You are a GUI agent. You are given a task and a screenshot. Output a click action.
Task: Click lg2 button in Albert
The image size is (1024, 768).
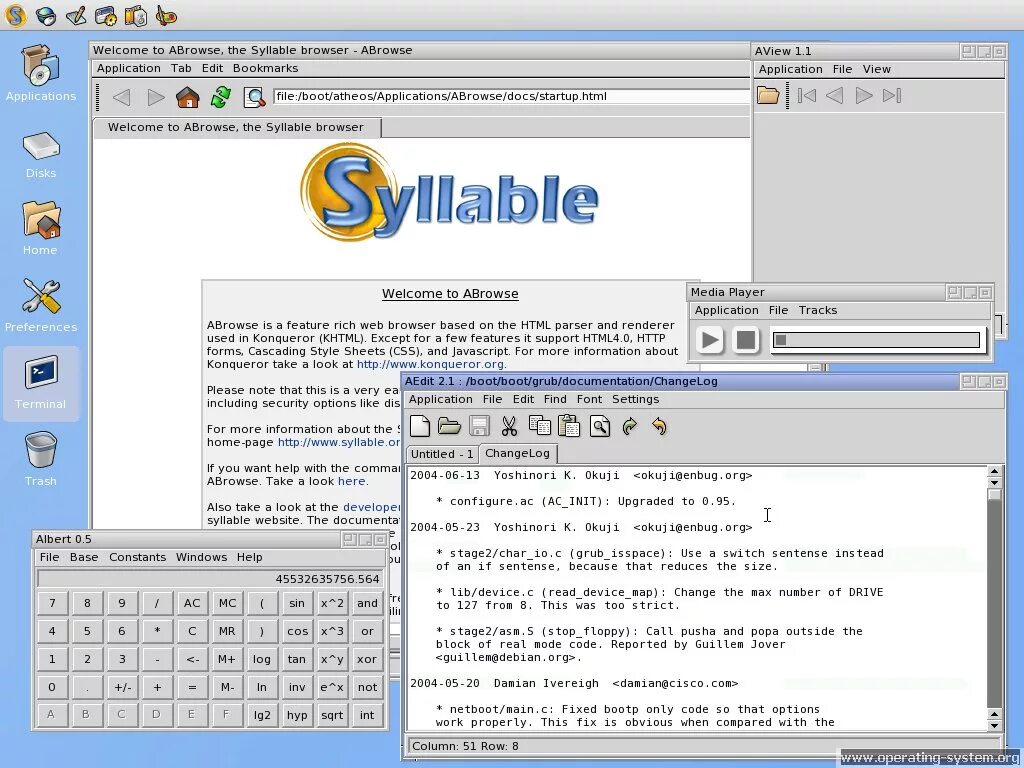(262, 715)
